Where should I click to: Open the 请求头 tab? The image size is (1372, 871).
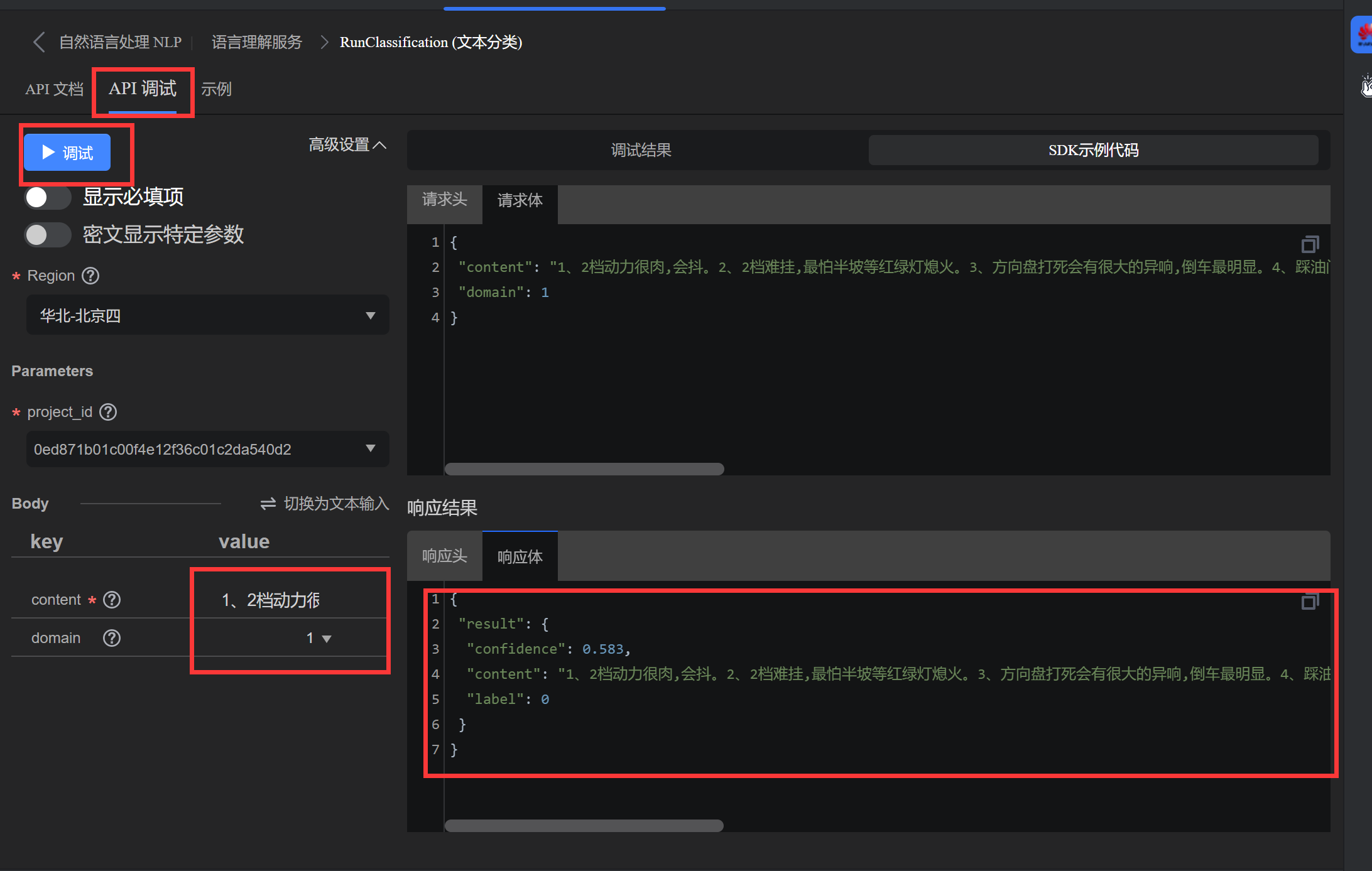[444, 200]
